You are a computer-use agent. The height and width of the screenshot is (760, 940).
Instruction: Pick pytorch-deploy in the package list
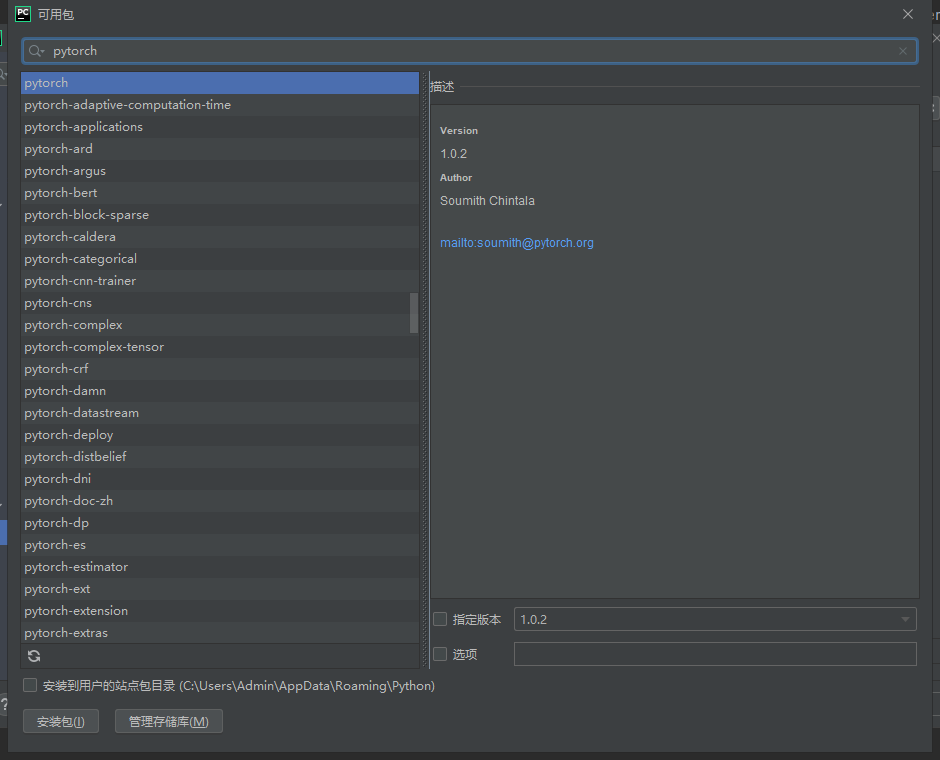click(219, 435)
